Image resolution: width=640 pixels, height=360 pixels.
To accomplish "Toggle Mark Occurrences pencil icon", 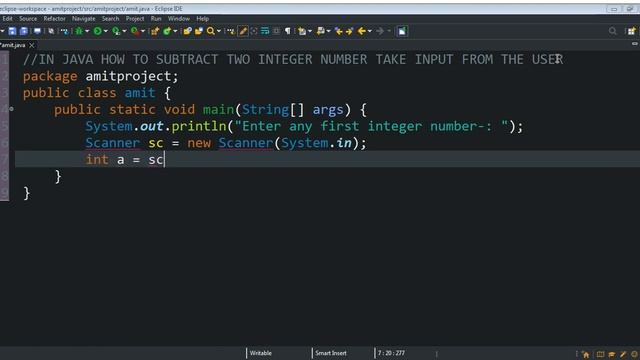I will point(243,31).
